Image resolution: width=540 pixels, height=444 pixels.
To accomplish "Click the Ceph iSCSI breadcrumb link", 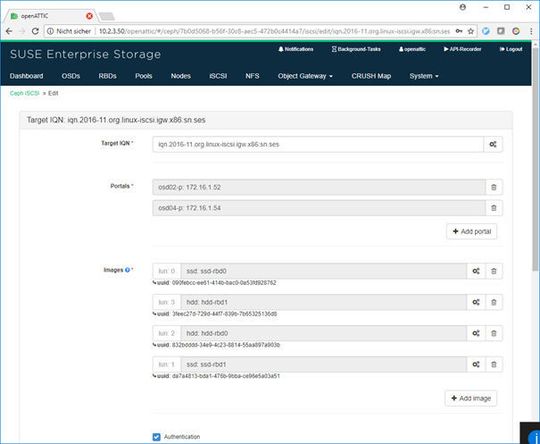I will click(x=24, y=93).
